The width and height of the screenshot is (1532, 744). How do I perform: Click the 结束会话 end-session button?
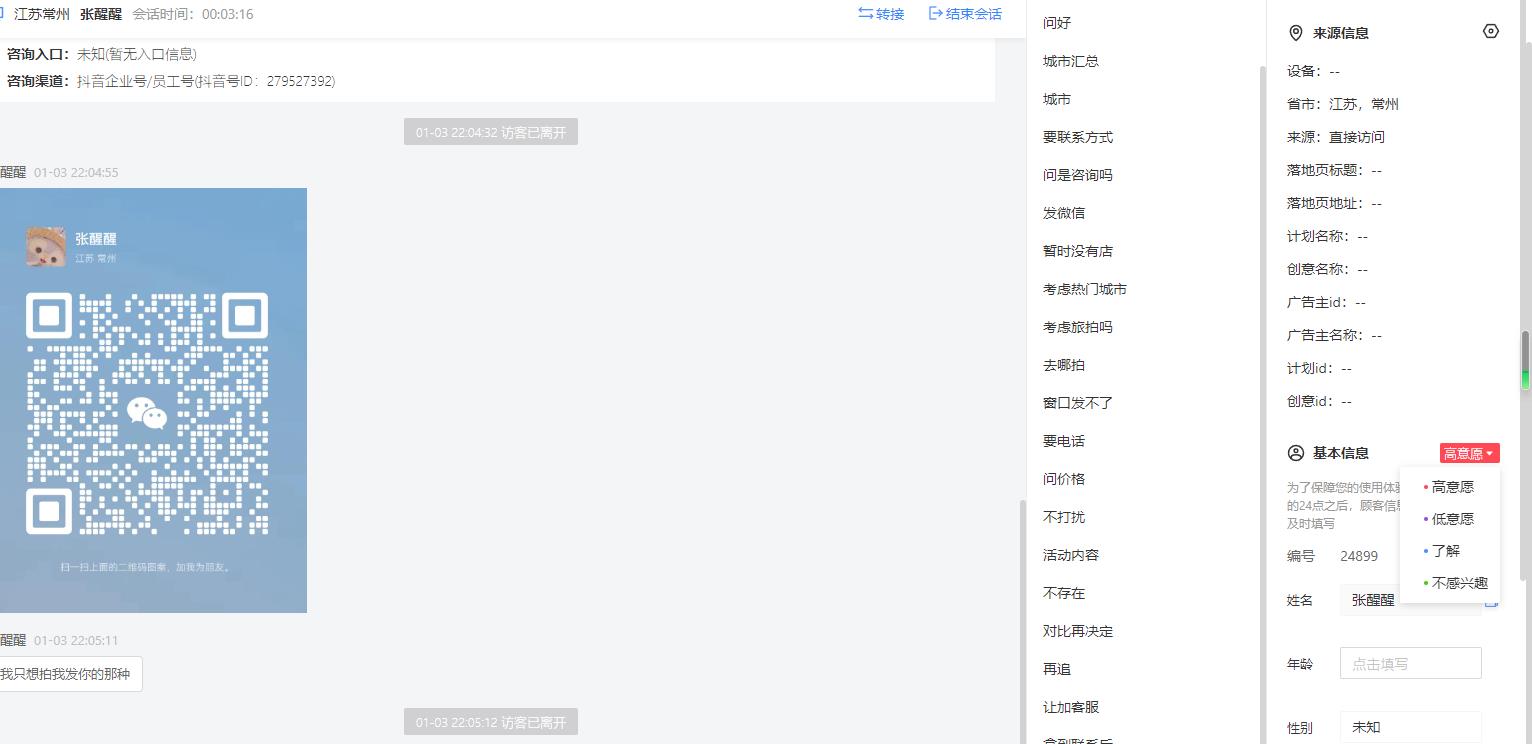click(965, 14)
